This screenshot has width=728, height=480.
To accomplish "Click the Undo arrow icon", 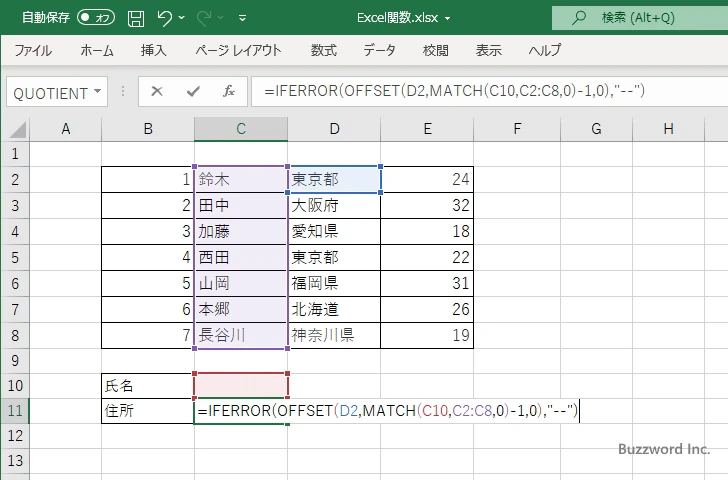I will (164, 18).
